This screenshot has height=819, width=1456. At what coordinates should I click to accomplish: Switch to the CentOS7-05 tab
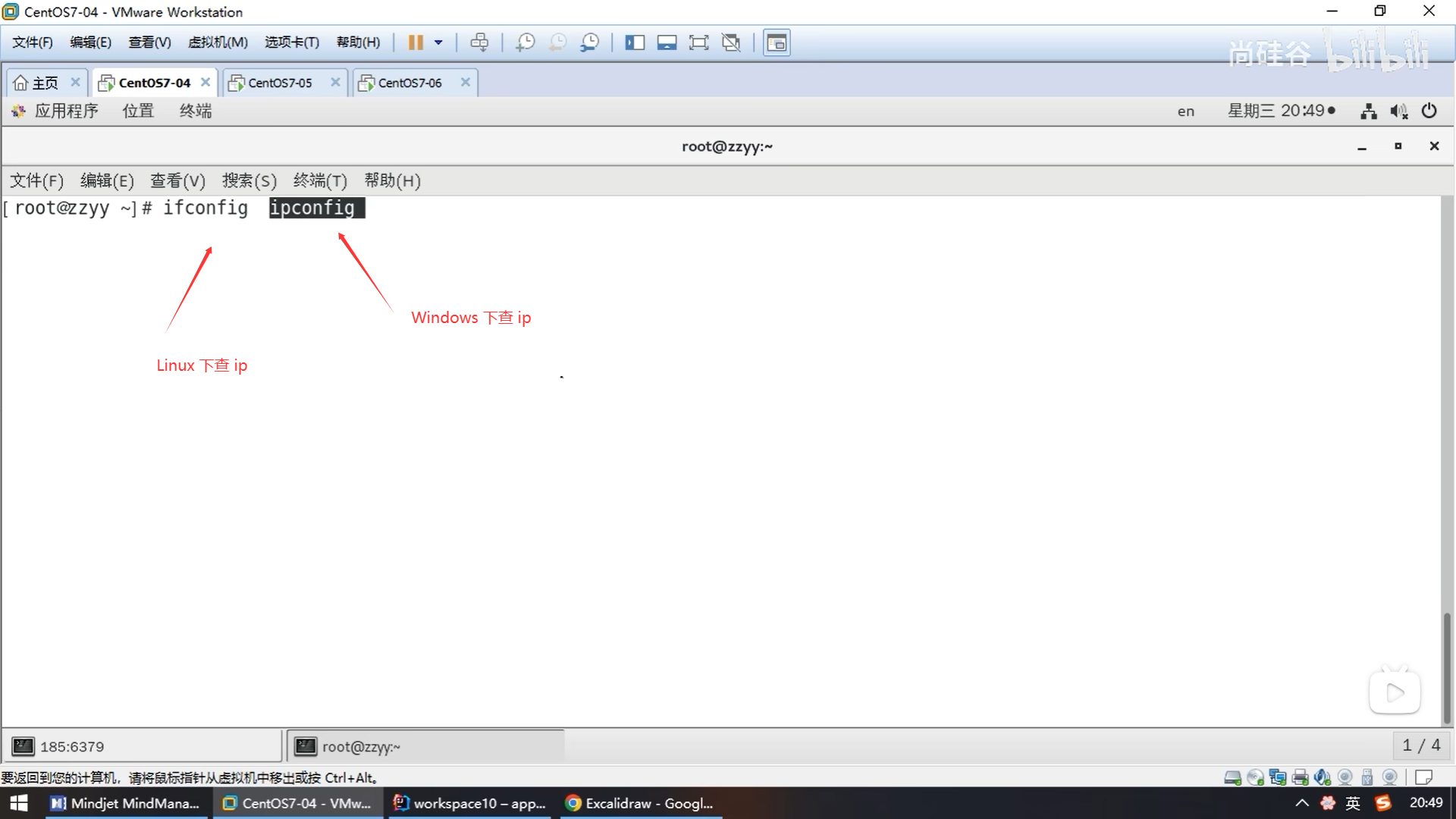(280, 83)
